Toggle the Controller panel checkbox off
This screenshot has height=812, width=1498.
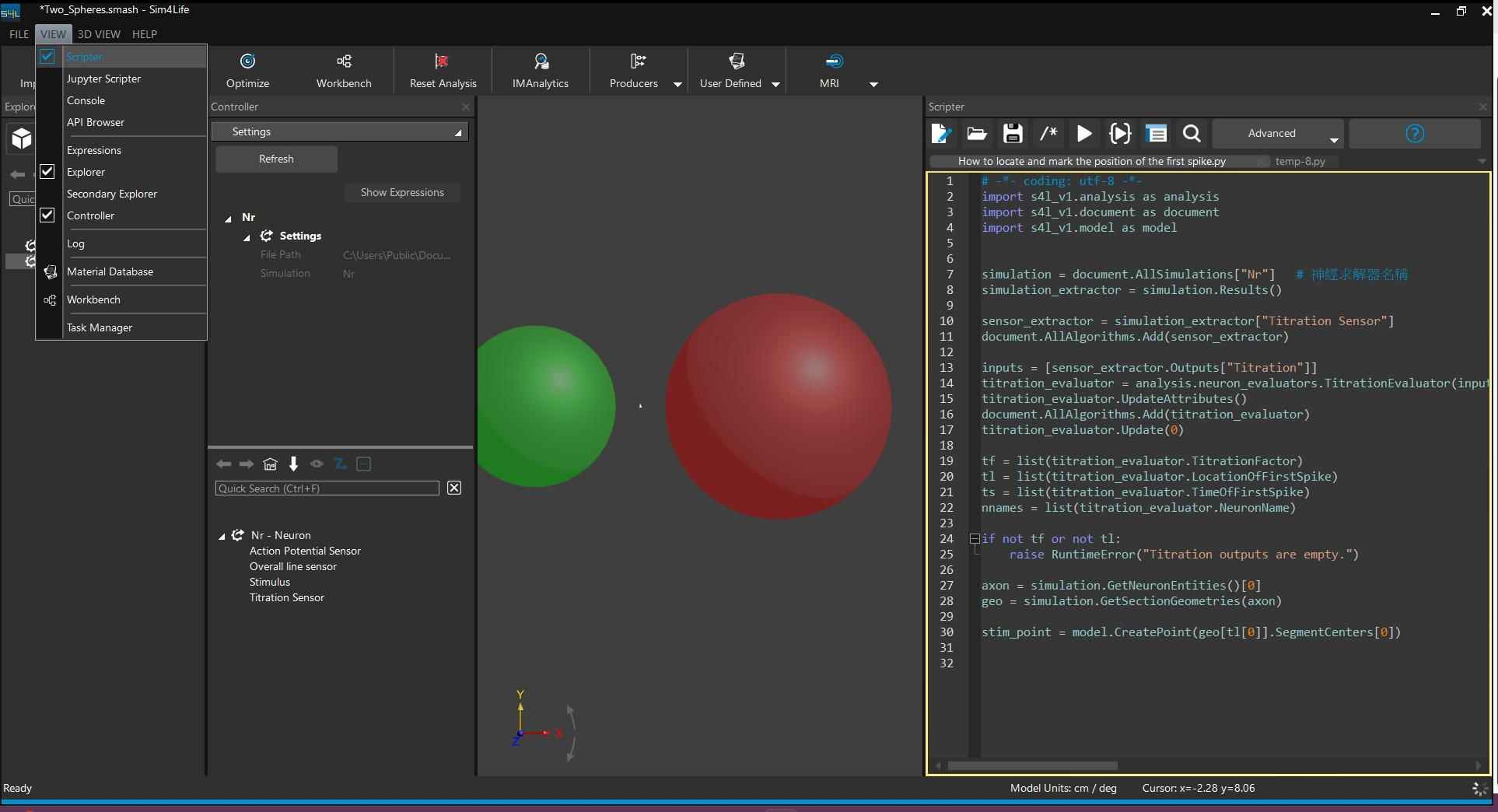(x=47, y=215)
